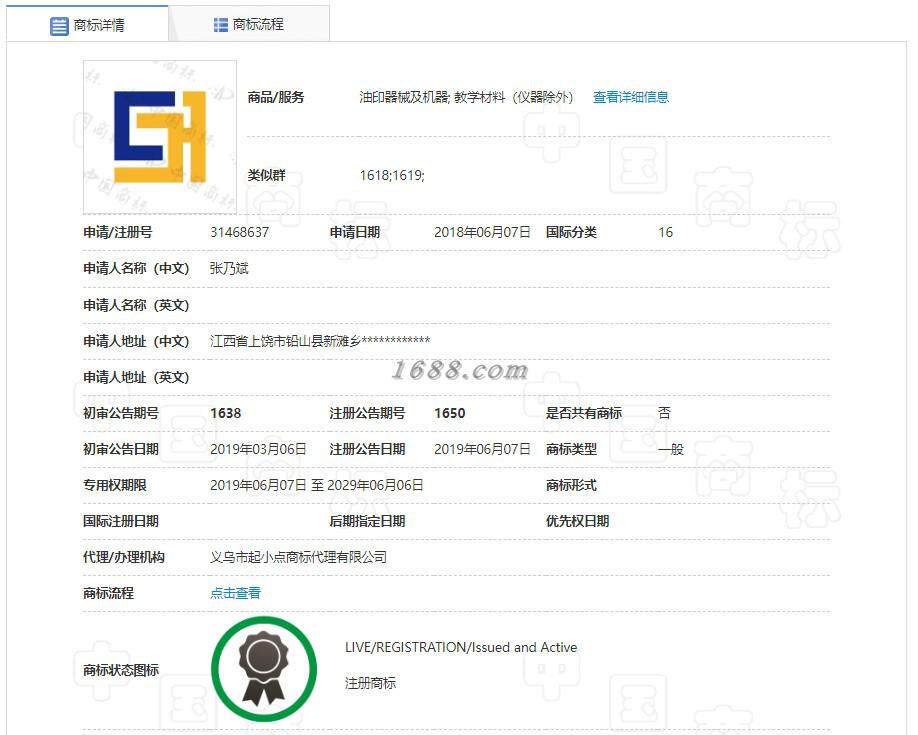Select registration announcement issue 1650
The width and height of the screenshot is (918, 735).
(450, 413)
